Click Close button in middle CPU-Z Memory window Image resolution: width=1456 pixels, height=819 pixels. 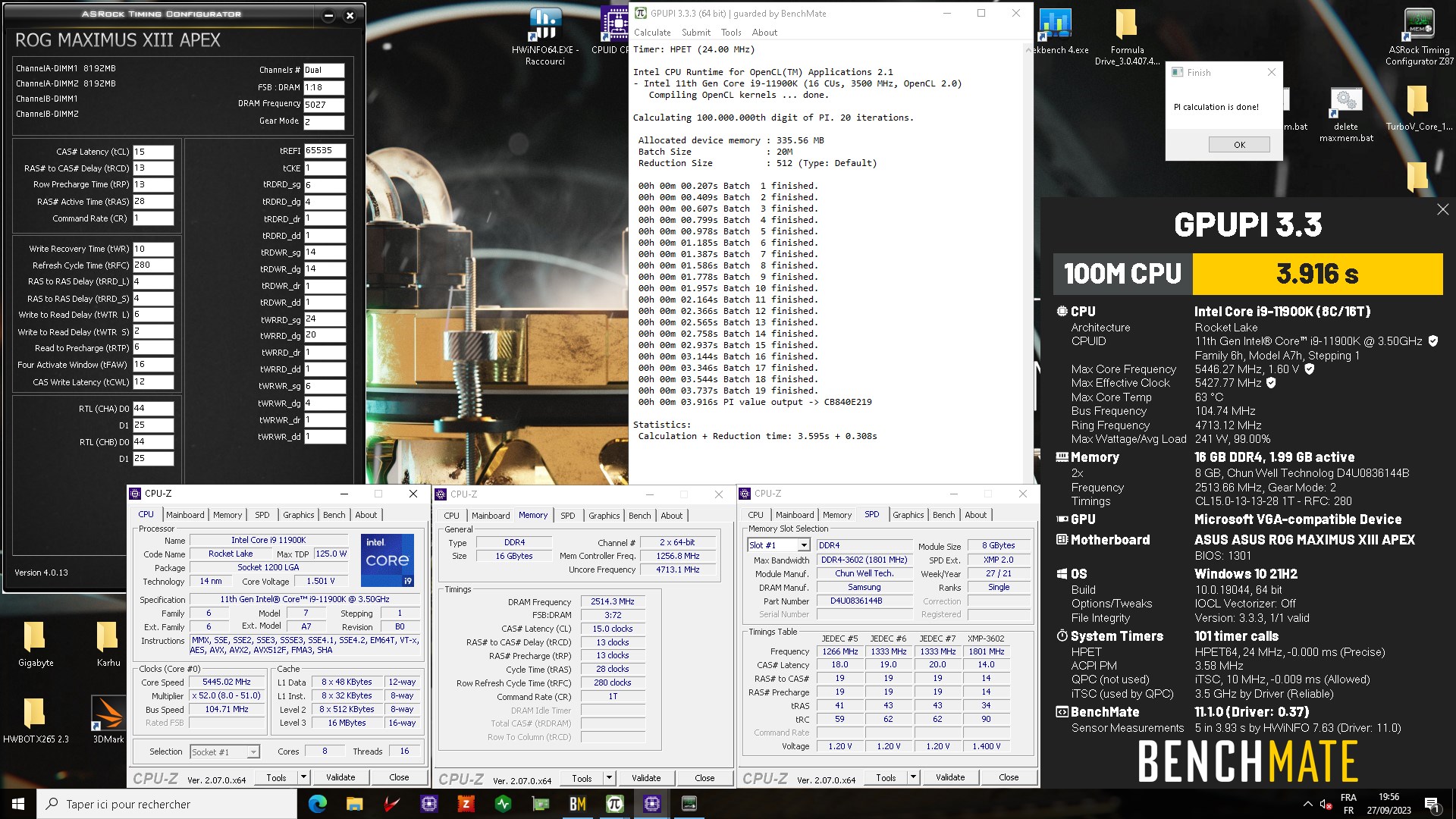click(704, 778)
